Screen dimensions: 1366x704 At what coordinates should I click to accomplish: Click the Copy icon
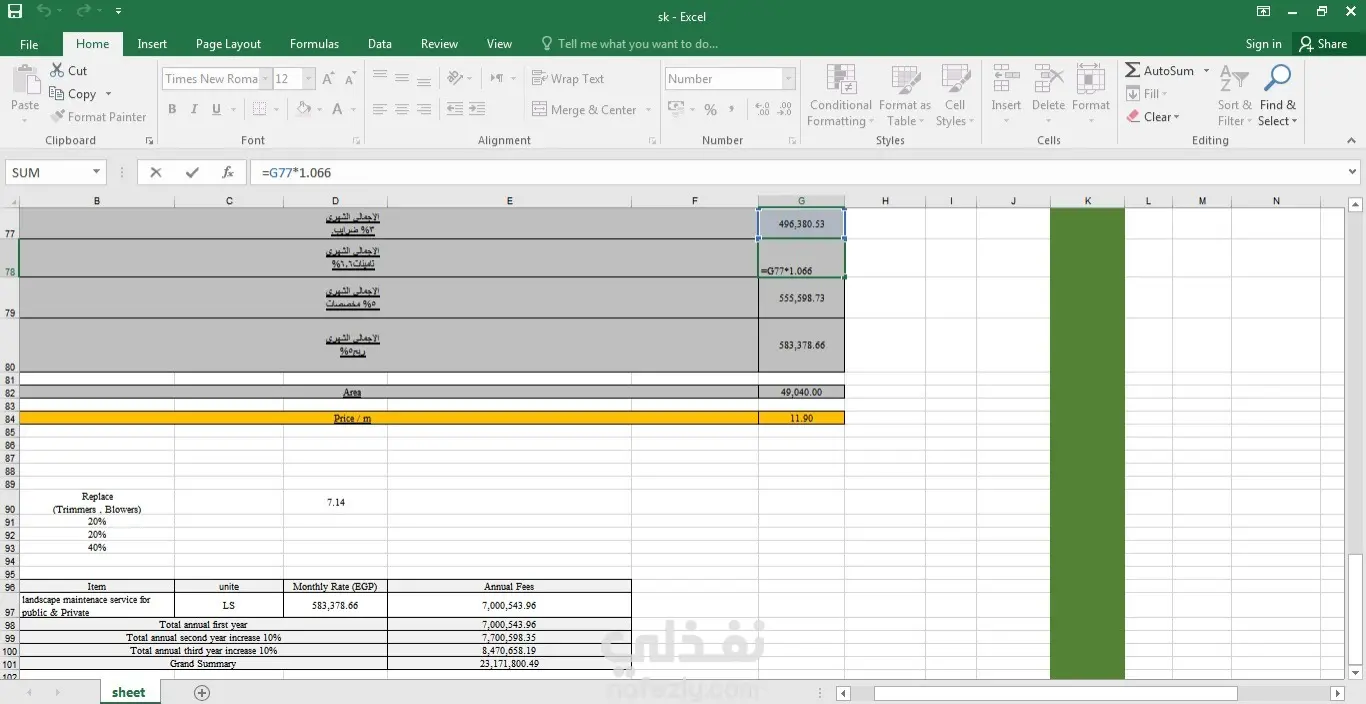click(x=58, y=94)
